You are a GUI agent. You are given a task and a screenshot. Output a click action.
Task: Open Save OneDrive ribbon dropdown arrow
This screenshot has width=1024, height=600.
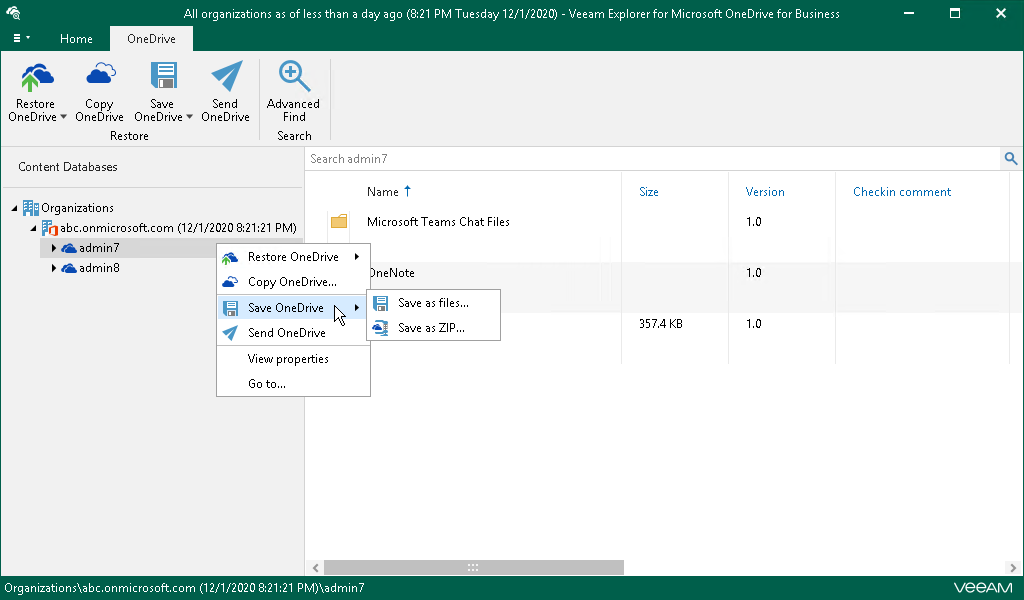189,118
